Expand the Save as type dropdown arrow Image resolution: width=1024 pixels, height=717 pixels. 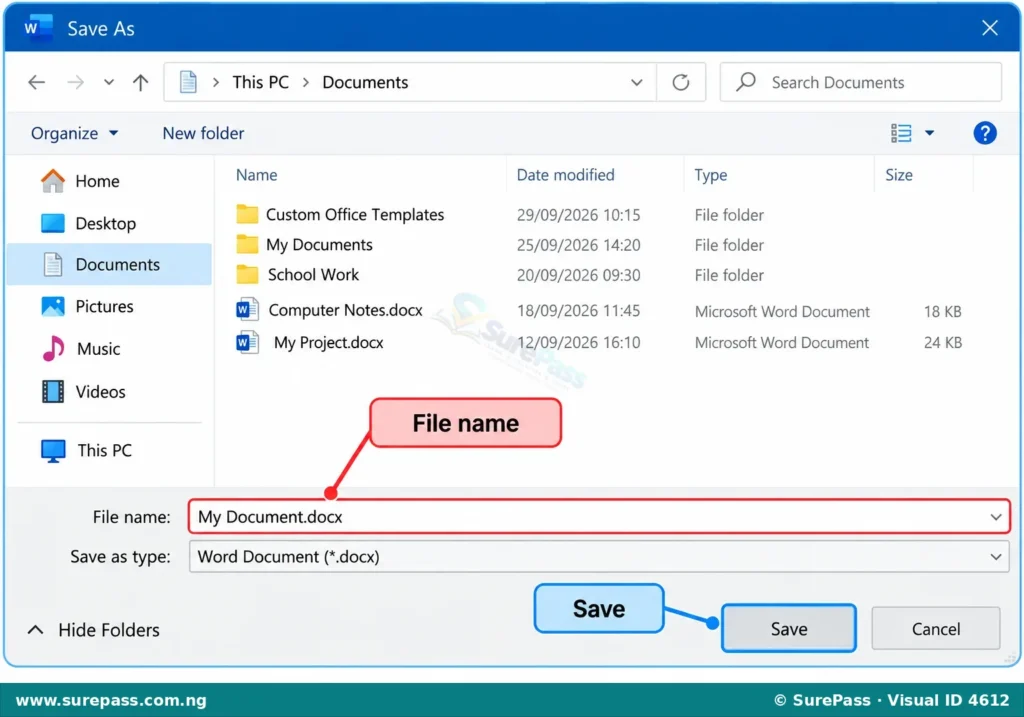[995, 557]
